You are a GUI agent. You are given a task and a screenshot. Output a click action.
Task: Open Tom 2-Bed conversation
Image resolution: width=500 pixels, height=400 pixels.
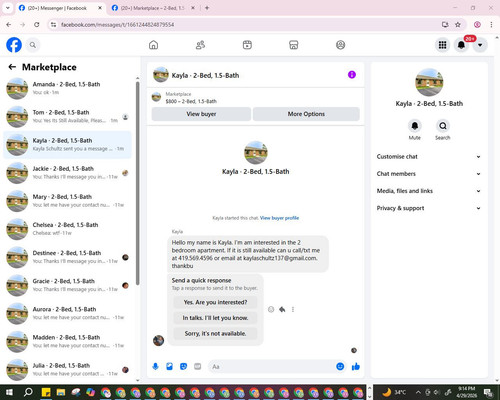[68, 117]
